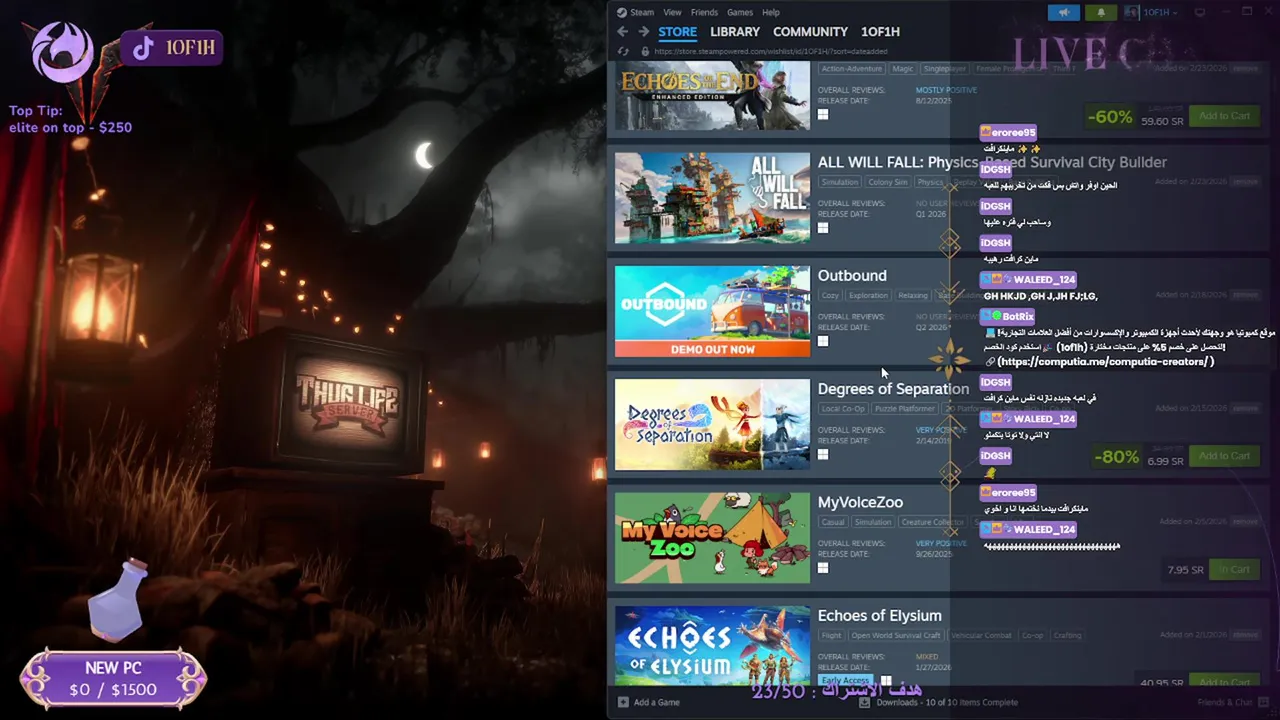
Task: Click In Cart button for MyVoiceZoo
Action: coord(1234,569)
